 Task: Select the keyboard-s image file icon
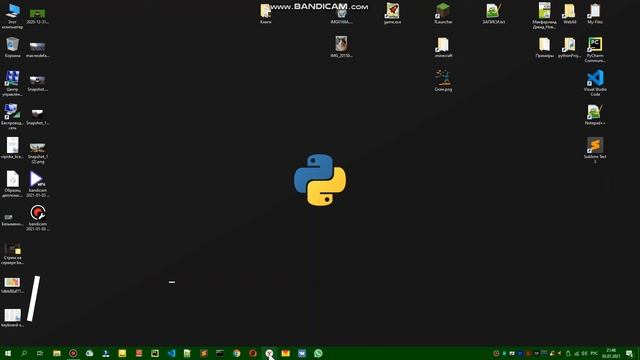(12, 318)
